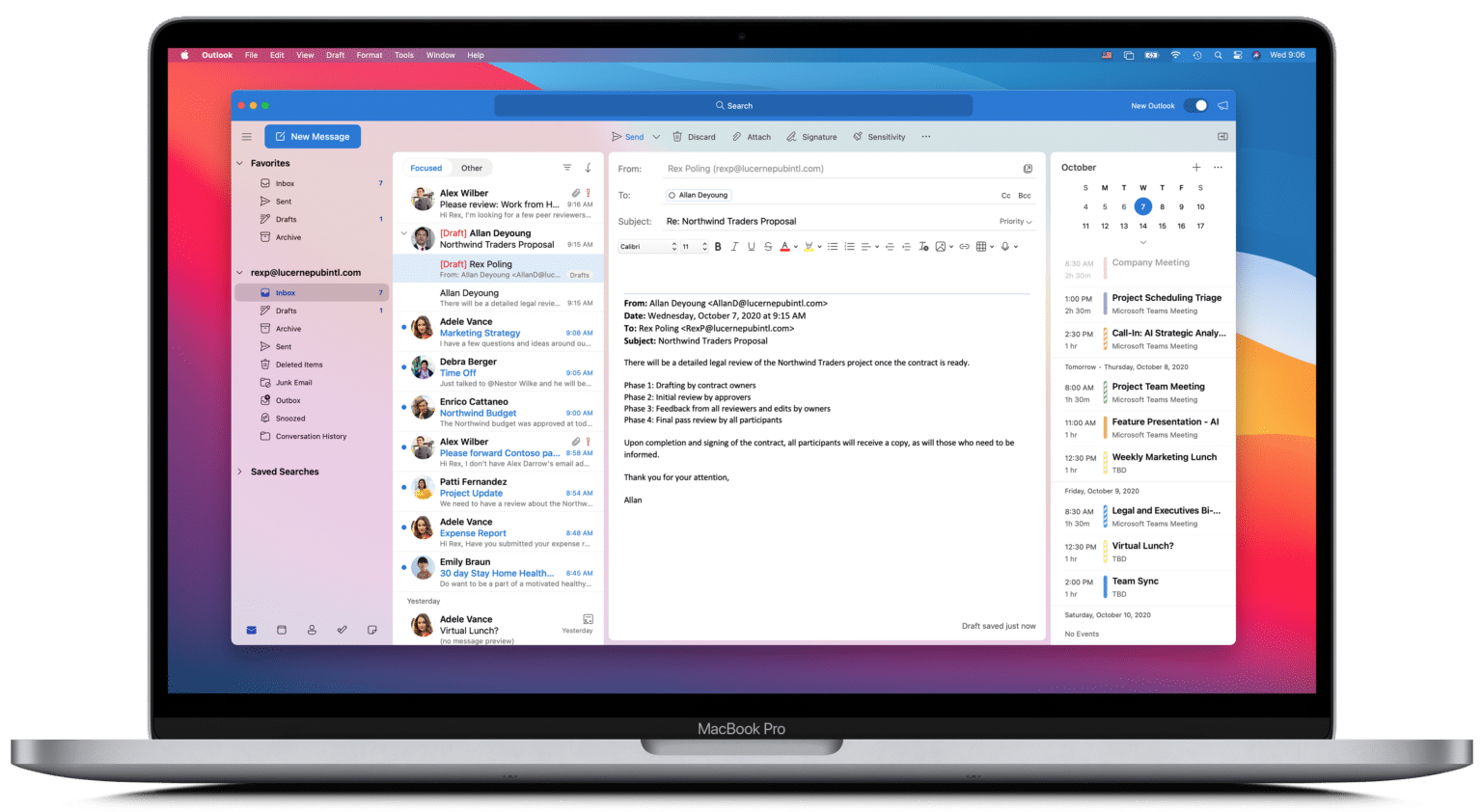
Task: Open the message list filter icon
Action: [567, 168]
